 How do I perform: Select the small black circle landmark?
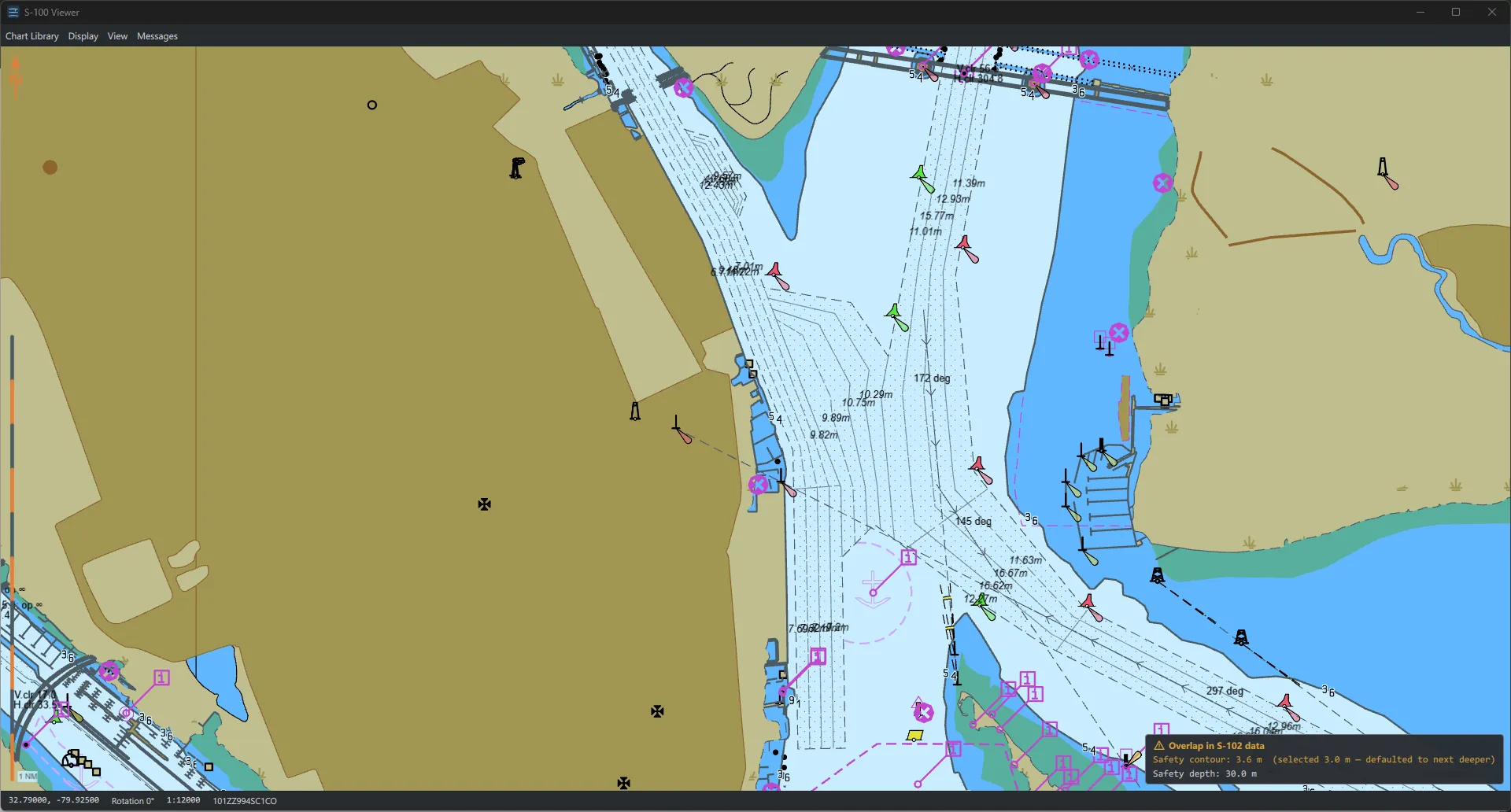372,105
